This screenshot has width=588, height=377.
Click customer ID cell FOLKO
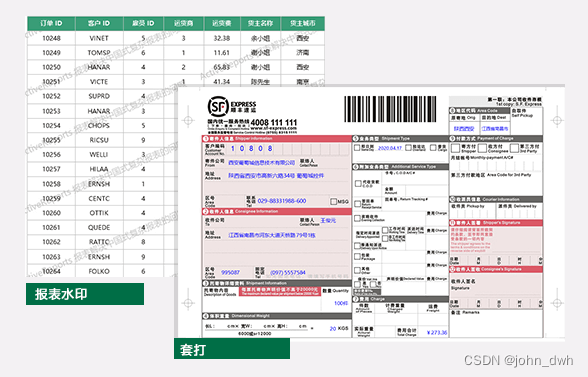point(99,271)
